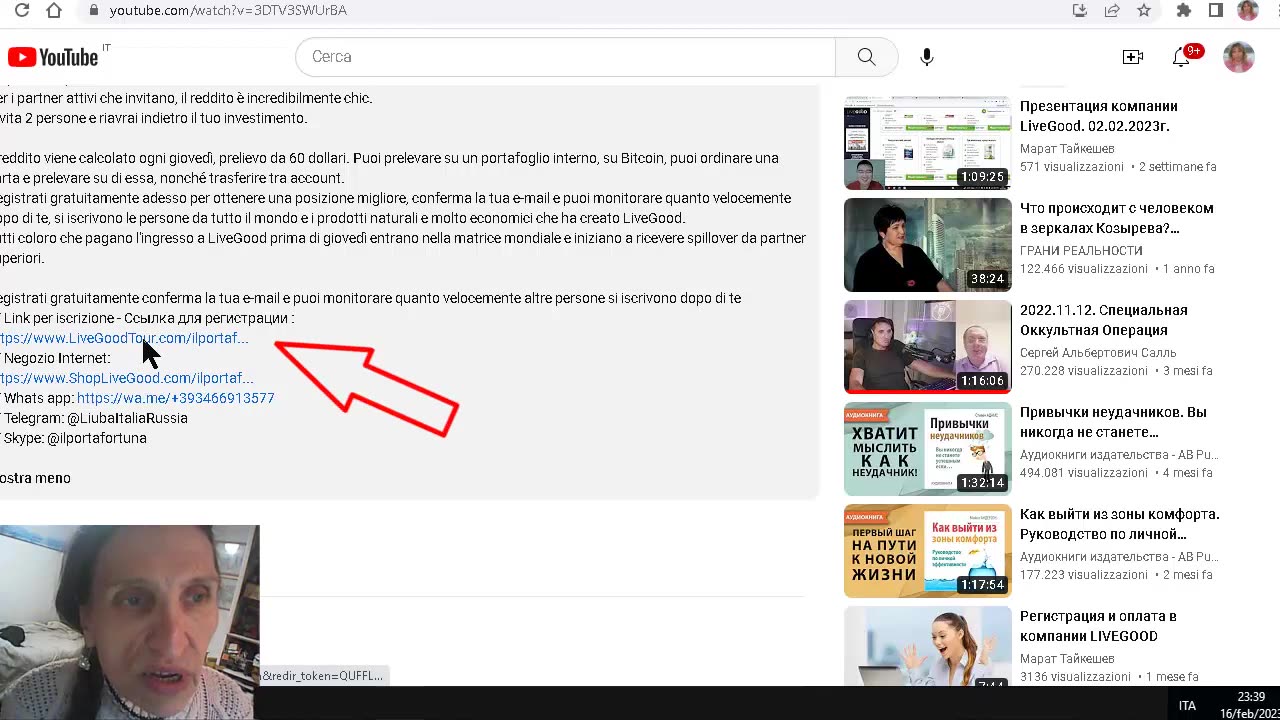Image resolution: width=1280 pixels, height=720 pixels.
Task: Click the taskbar clock showing 23:39
Action: click(x=1251, y=697)
